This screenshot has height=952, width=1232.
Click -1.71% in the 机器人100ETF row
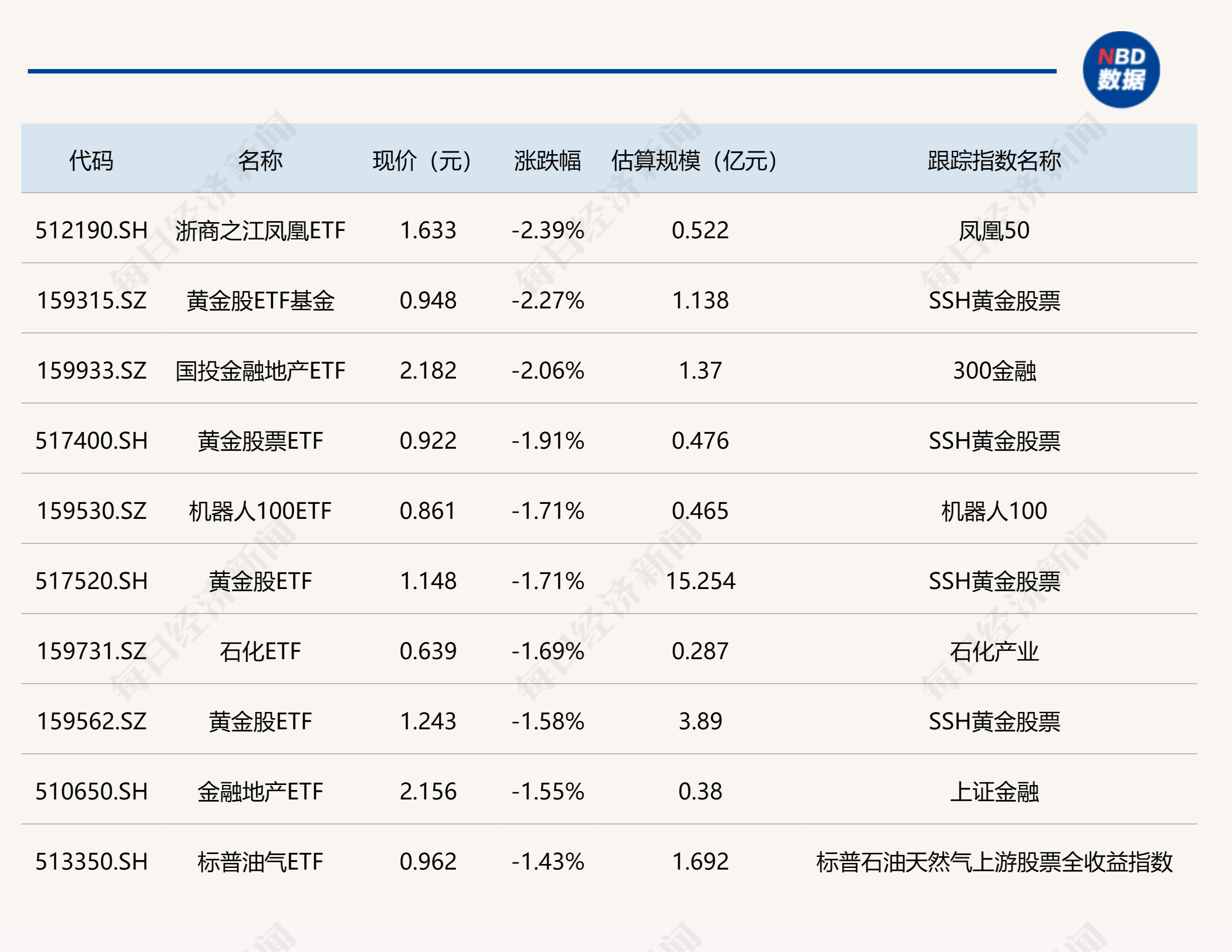(547, 511)
